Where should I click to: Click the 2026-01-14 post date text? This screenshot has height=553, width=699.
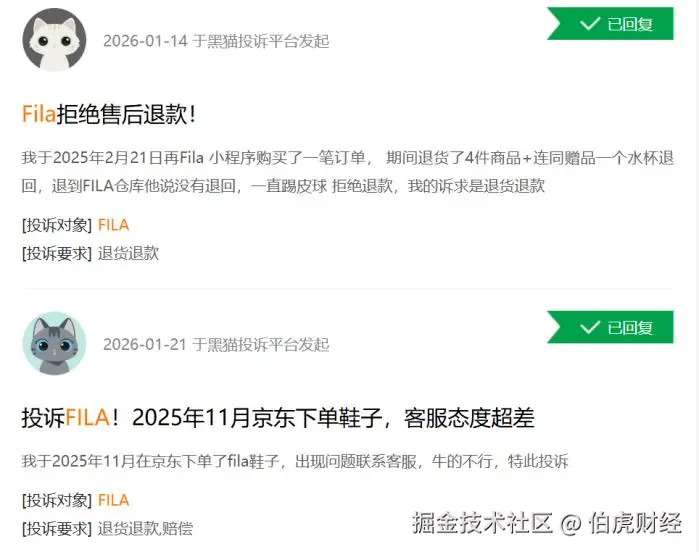[x=145, y=41]
